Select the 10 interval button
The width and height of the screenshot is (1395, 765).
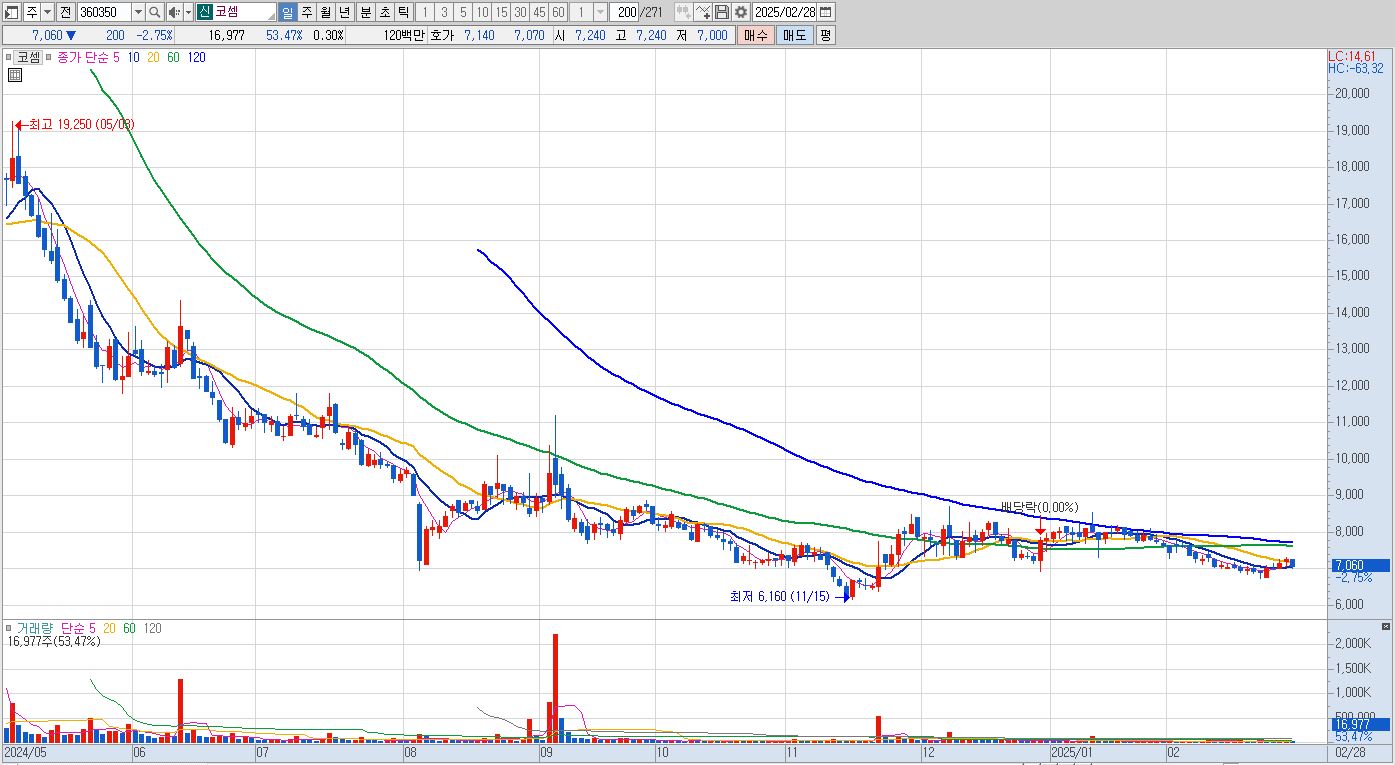482,12
